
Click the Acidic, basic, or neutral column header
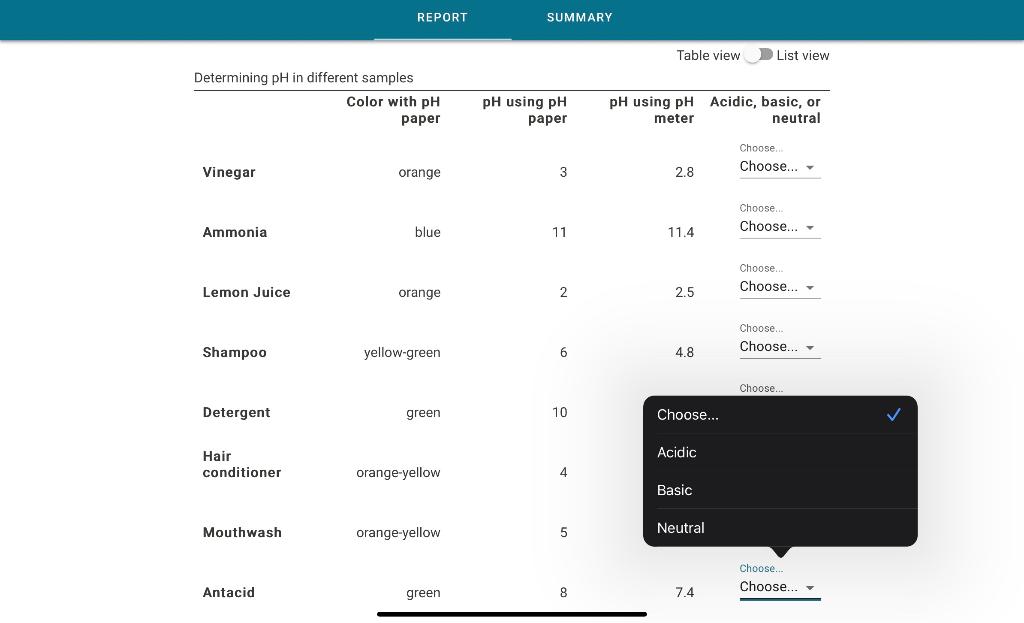coord(764,110)
